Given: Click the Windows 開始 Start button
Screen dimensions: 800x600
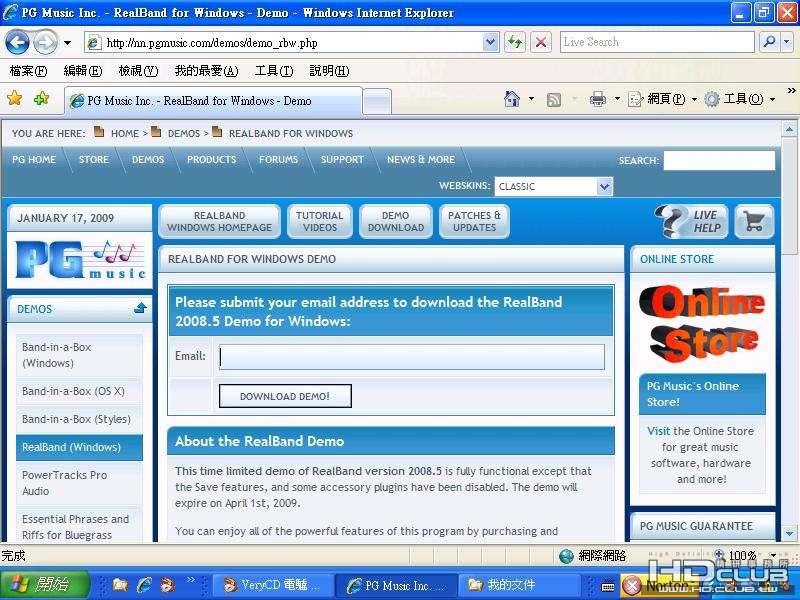Looking at the screenshot, I should click(45, 584).
